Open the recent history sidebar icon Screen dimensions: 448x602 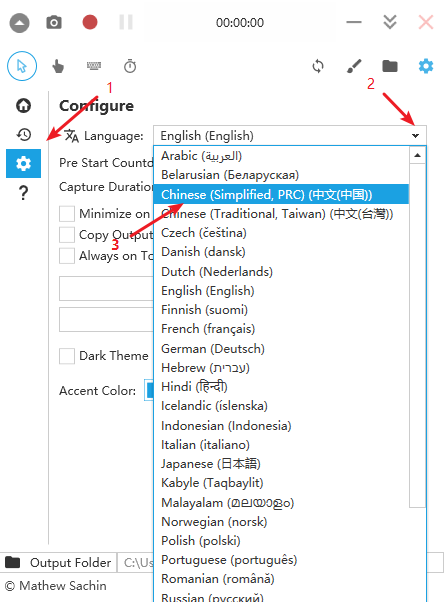[23, 134]
